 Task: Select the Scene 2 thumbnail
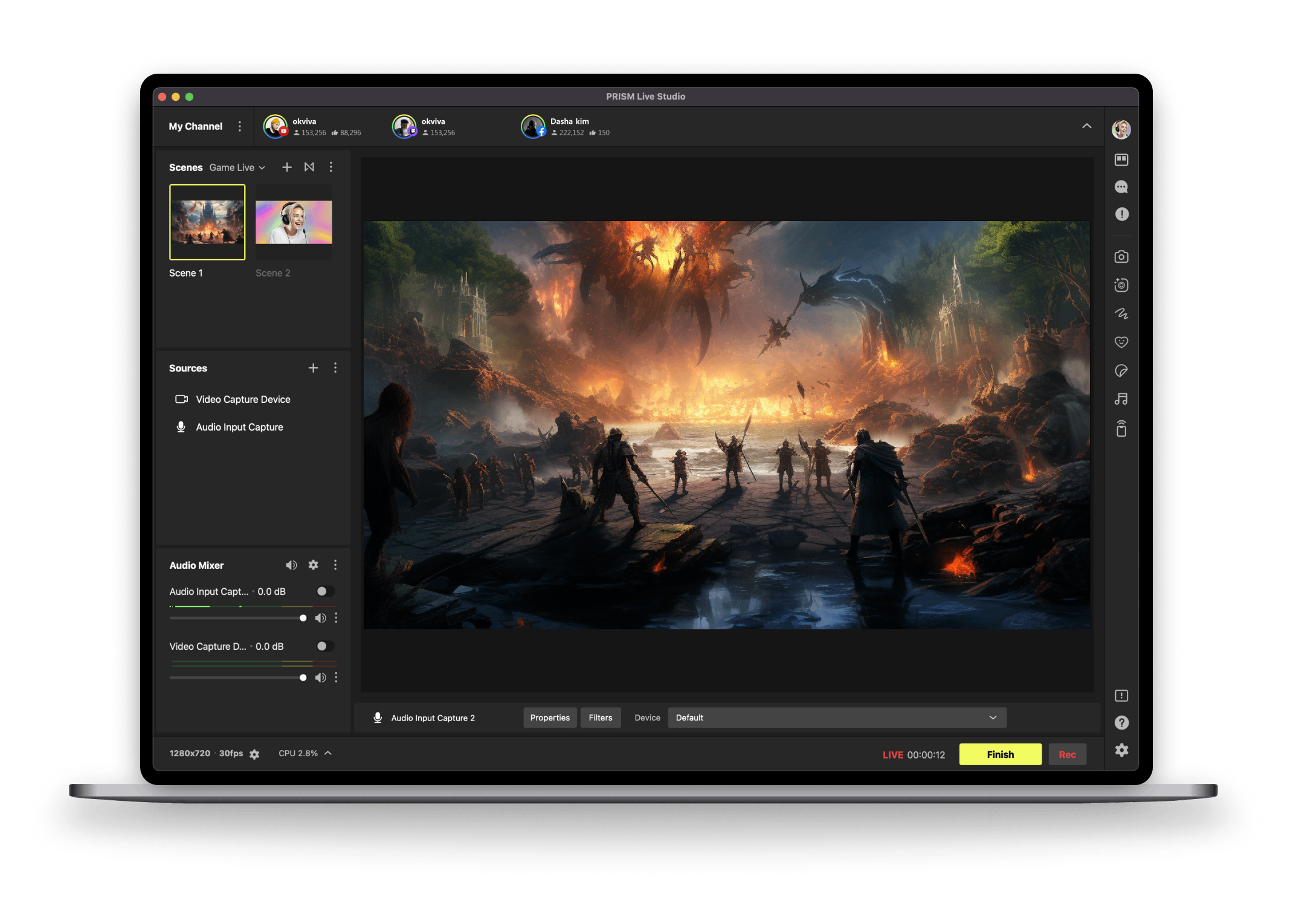coord(294,222)
